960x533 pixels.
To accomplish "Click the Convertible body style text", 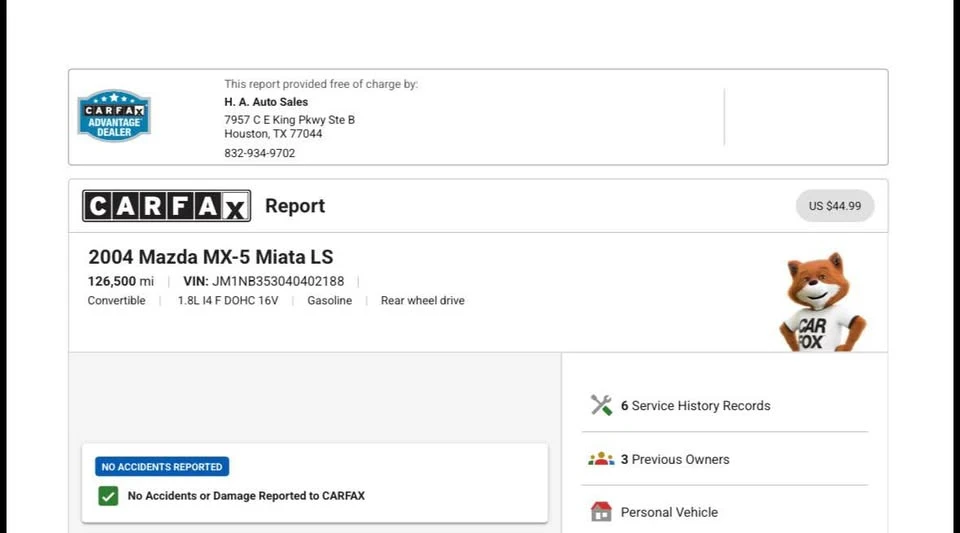I will tap(116, 300).
